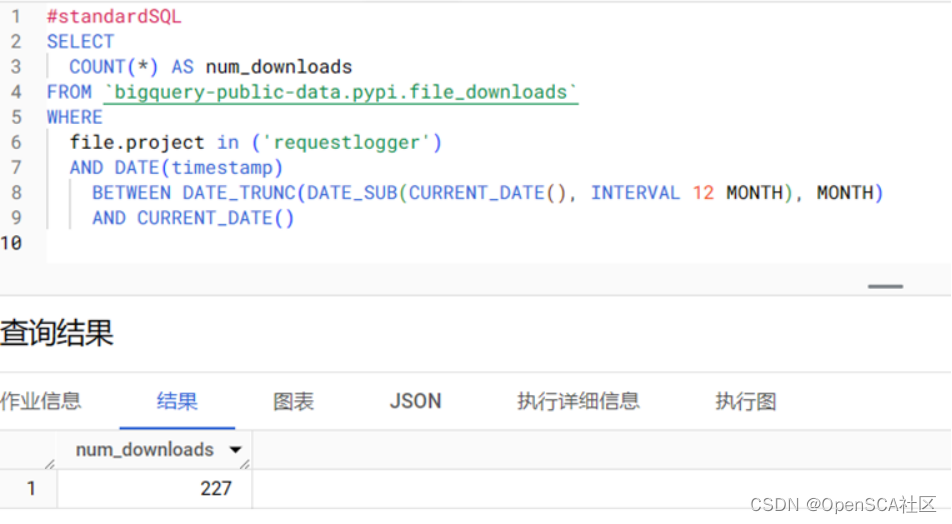Image resolution: width=952 pixels, height=524 pixels.
Task: Click the FROM keyword on line 4
Action: [69, 92]
